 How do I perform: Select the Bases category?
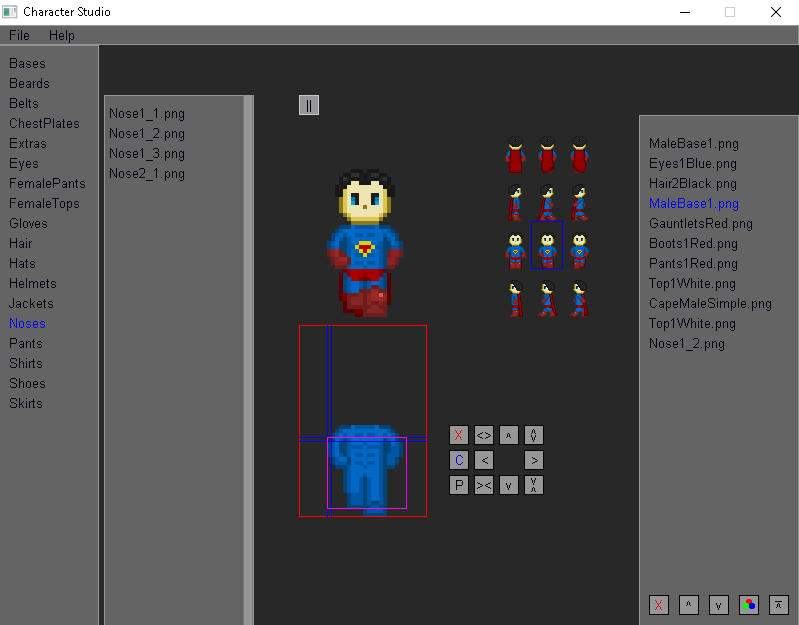pyautogui.click(x=27, y=63)
